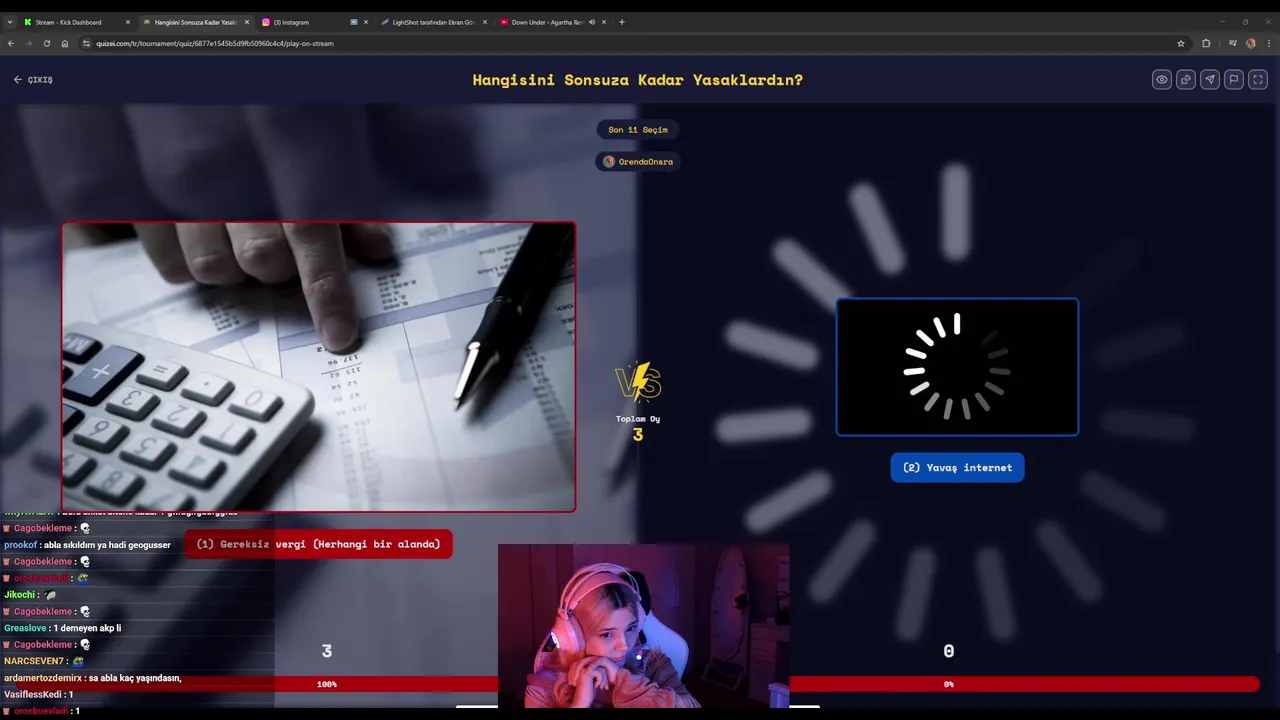Click the copy link icon in quiz header
Viewport: 1280px width, 720px height.
(1186, 80)
